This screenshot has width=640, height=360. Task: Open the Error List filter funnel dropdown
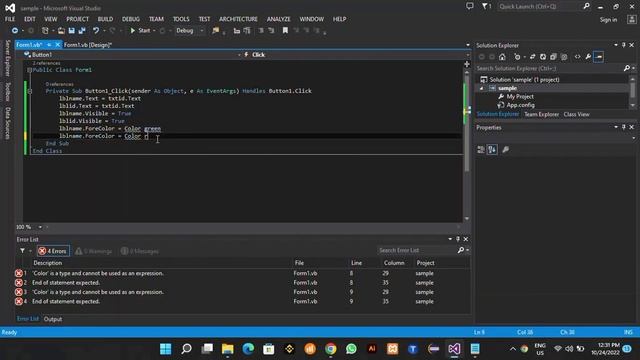(x=25, y=251)
